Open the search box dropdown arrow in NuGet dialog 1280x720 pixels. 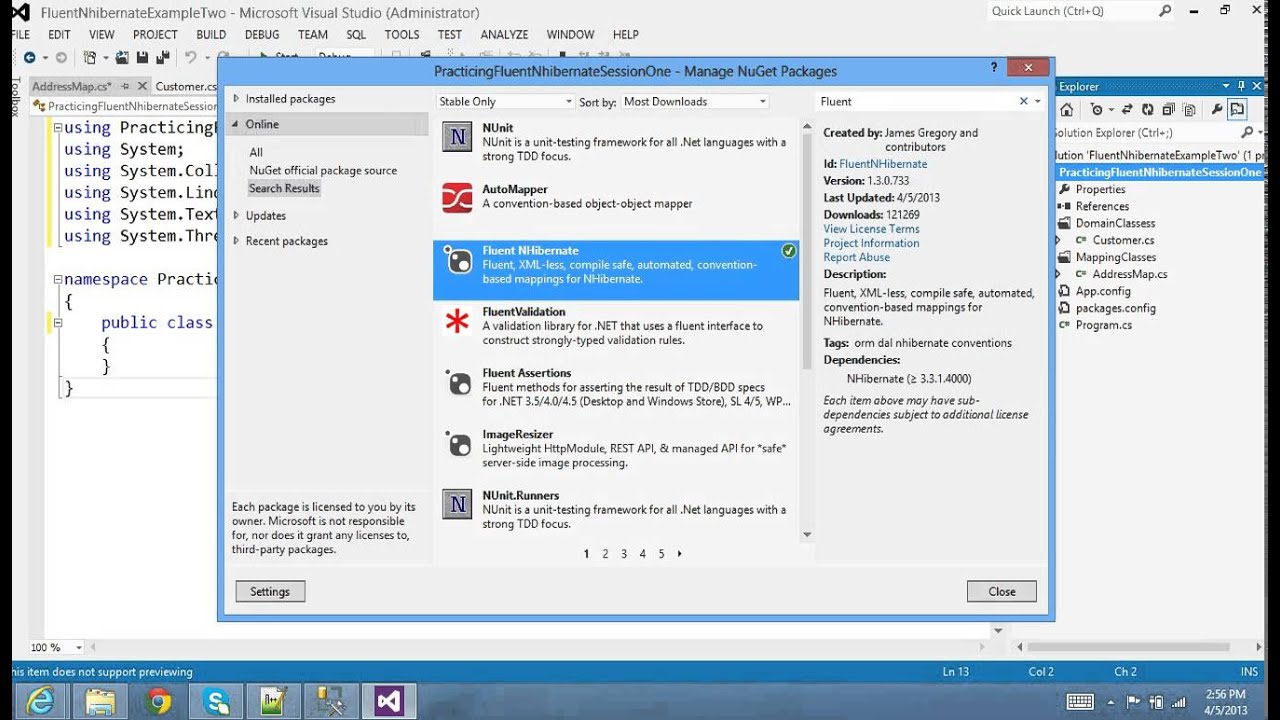click(1038, 101)
